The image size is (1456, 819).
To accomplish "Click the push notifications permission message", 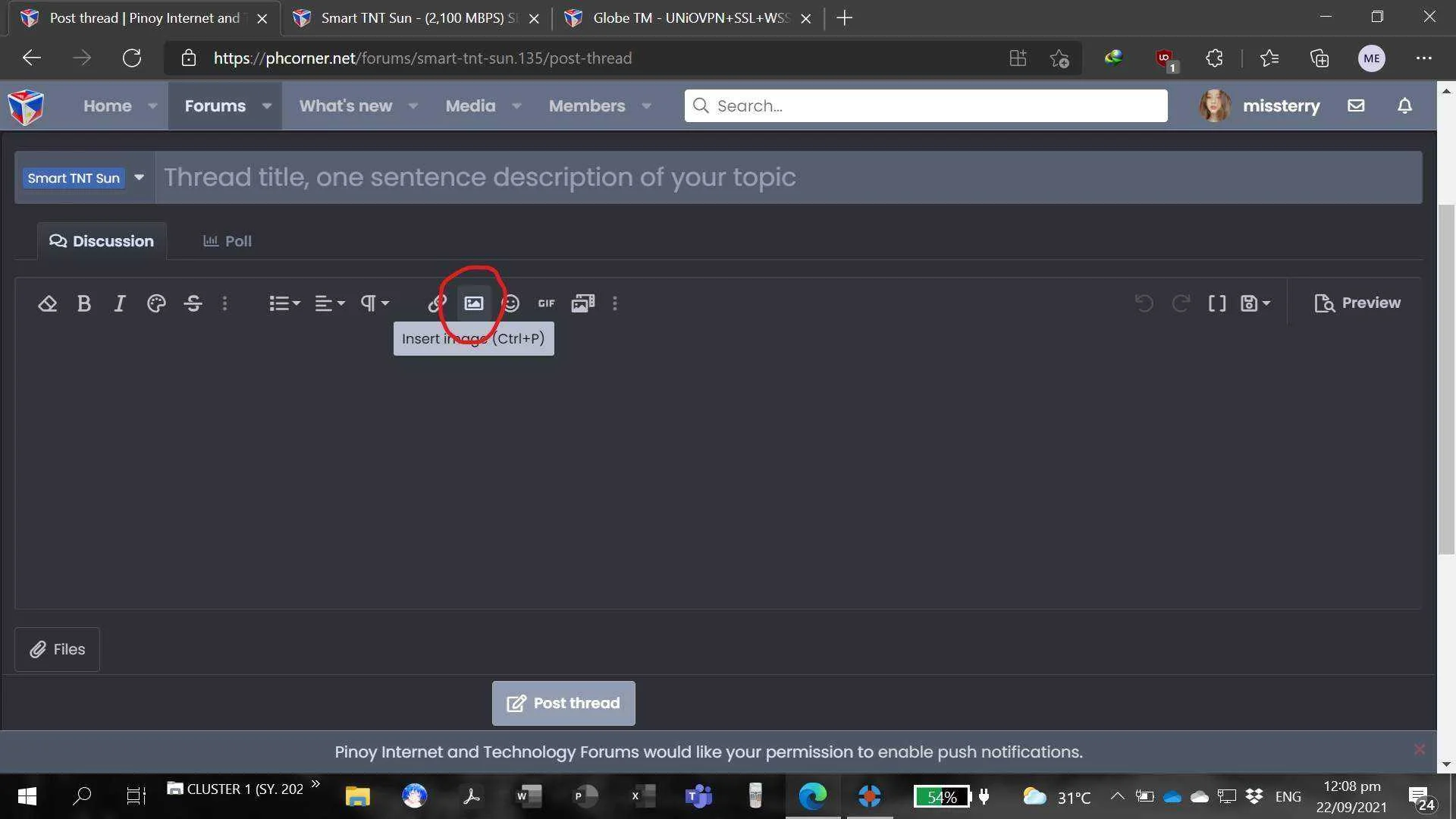I will [x=708, y=752].
